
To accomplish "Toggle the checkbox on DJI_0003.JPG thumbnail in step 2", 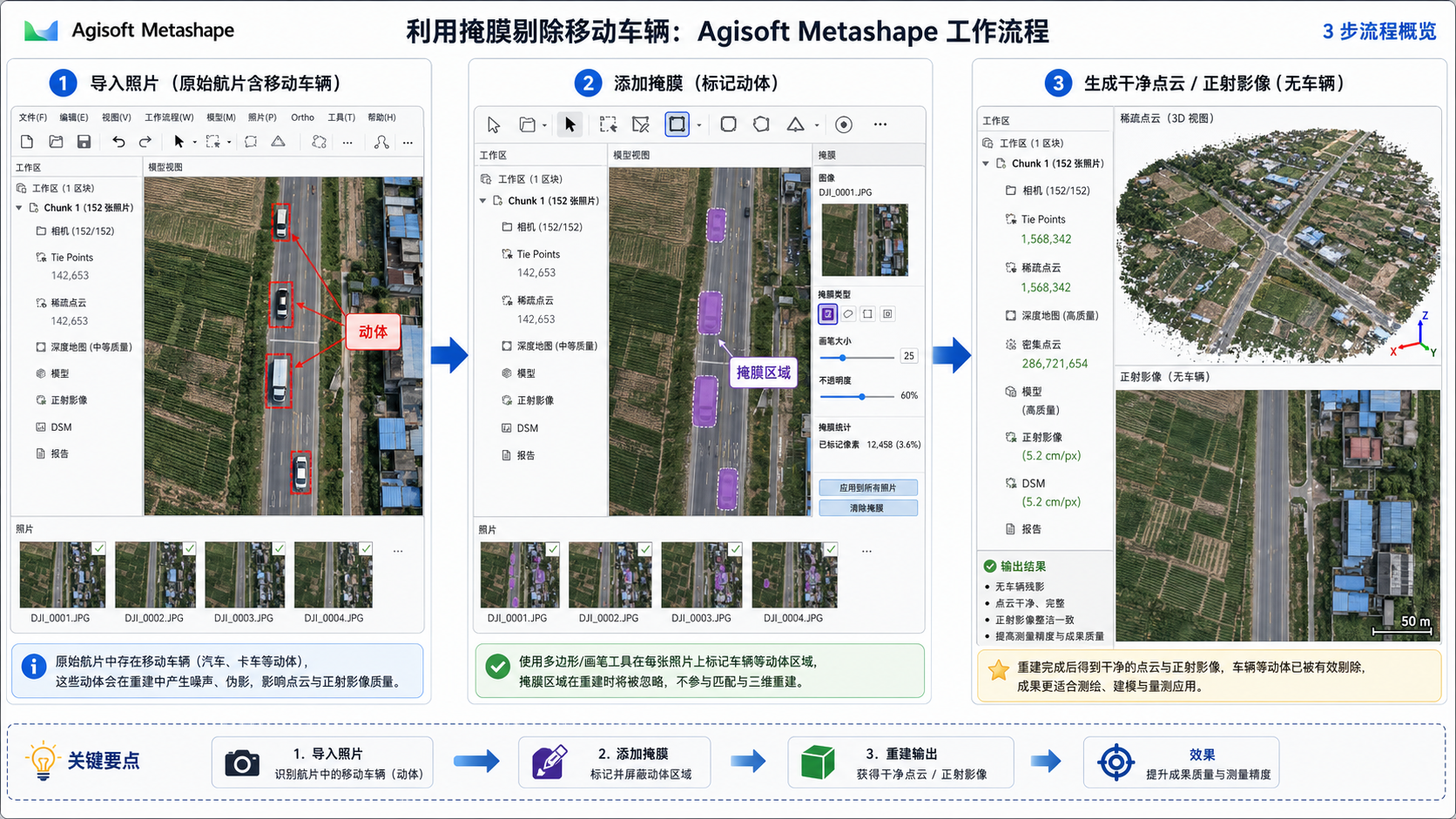I will click(736, 549).
